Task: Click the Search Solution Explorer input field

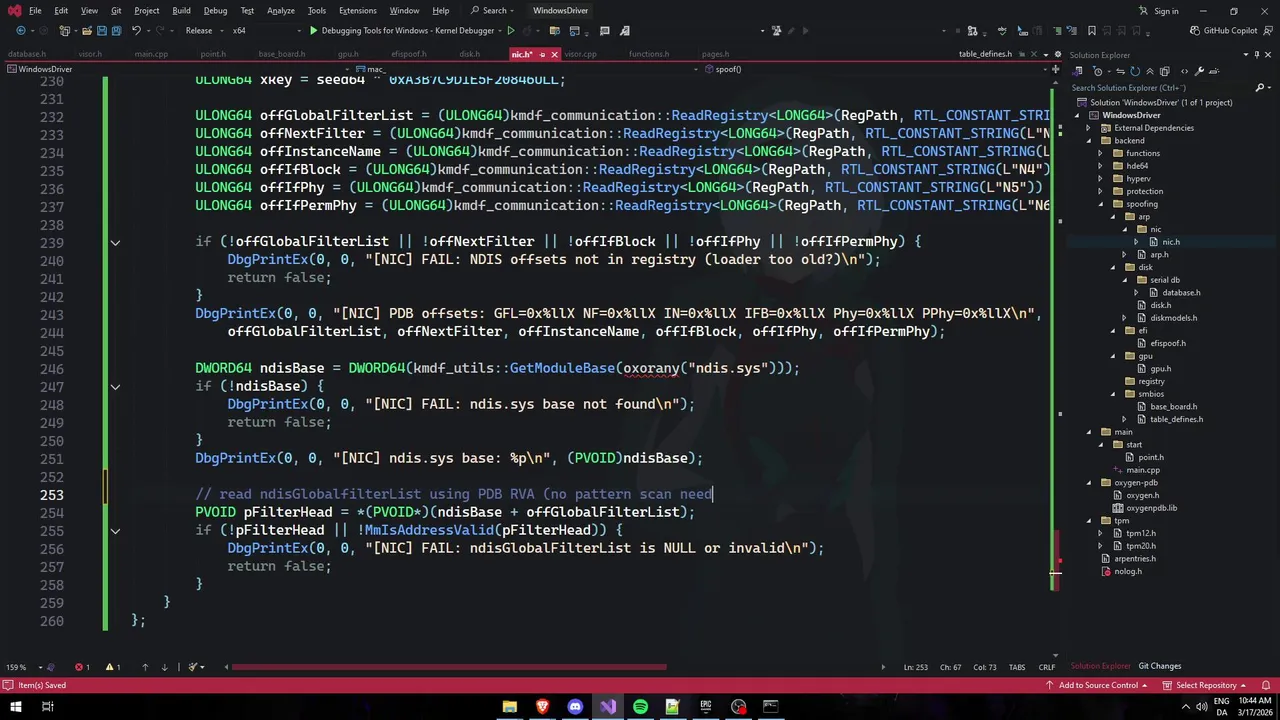Action: (1160, 88)
